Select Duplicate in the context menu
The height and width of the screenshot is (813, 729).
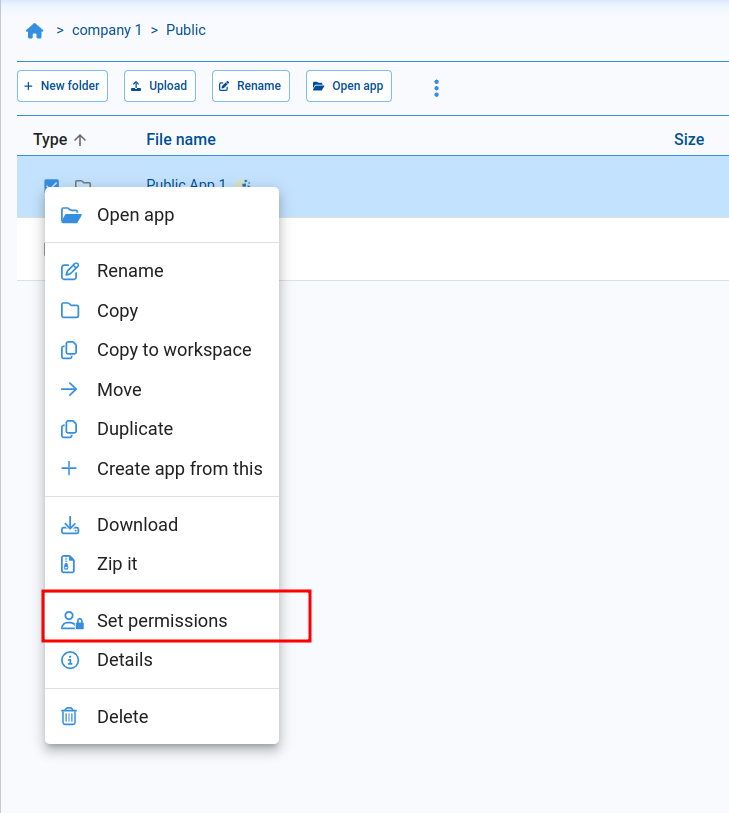tap(135, 429)
